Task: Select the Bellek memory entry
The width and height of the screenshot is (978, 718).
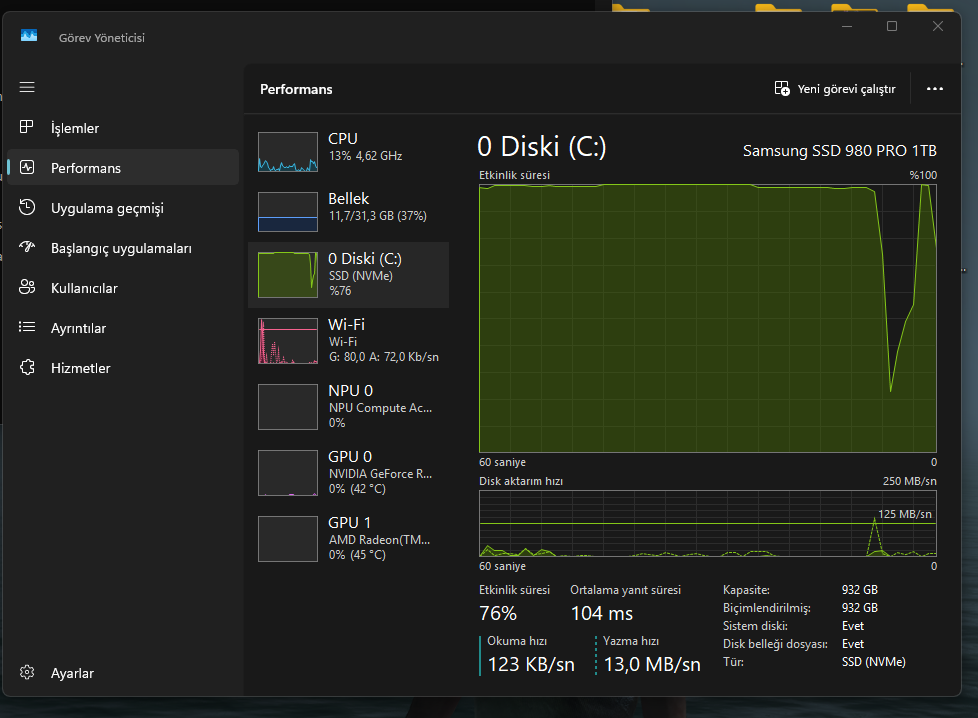Action: (x=349, y=210)
